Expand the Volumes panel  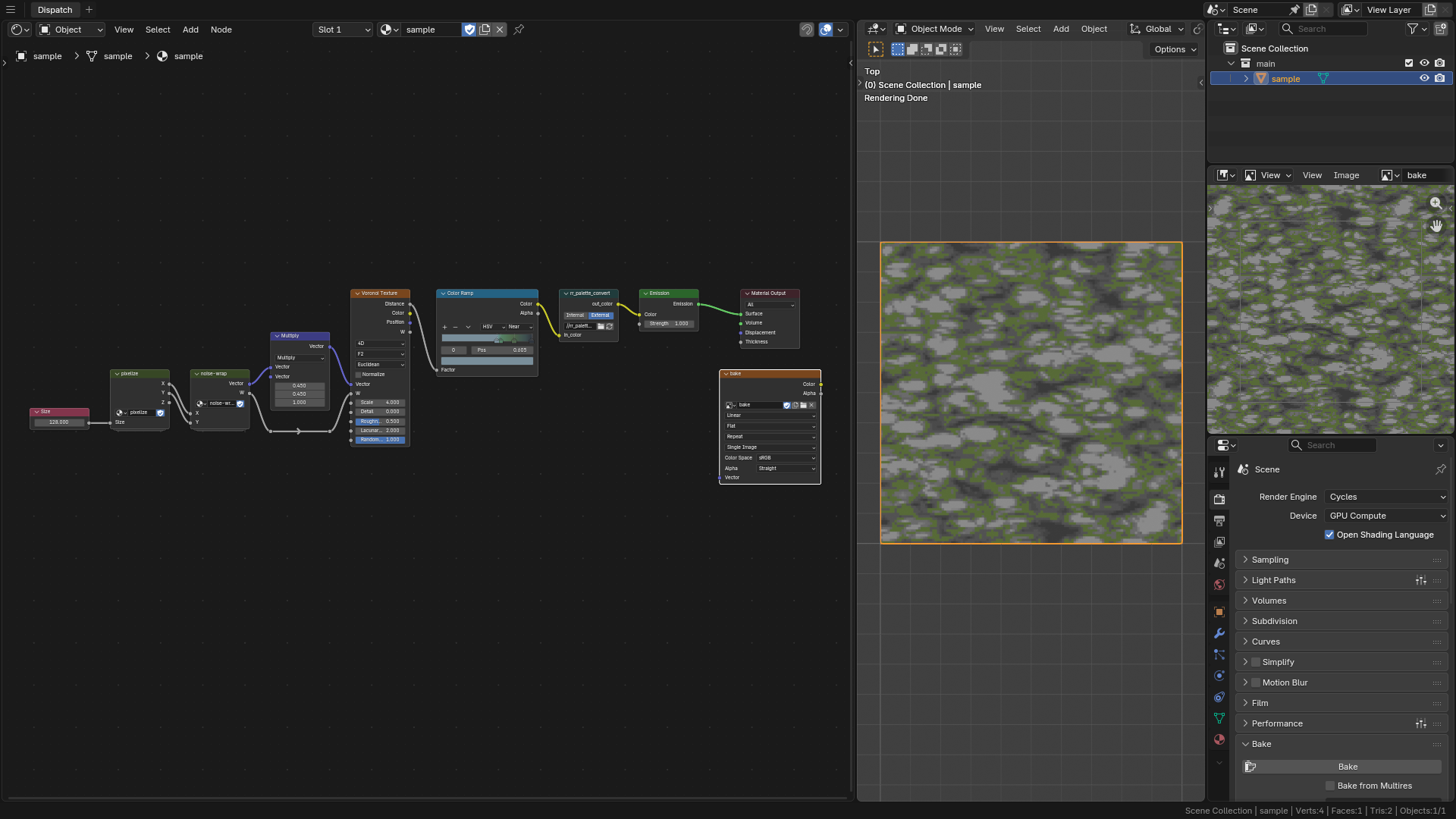(x=1341, y=601)
